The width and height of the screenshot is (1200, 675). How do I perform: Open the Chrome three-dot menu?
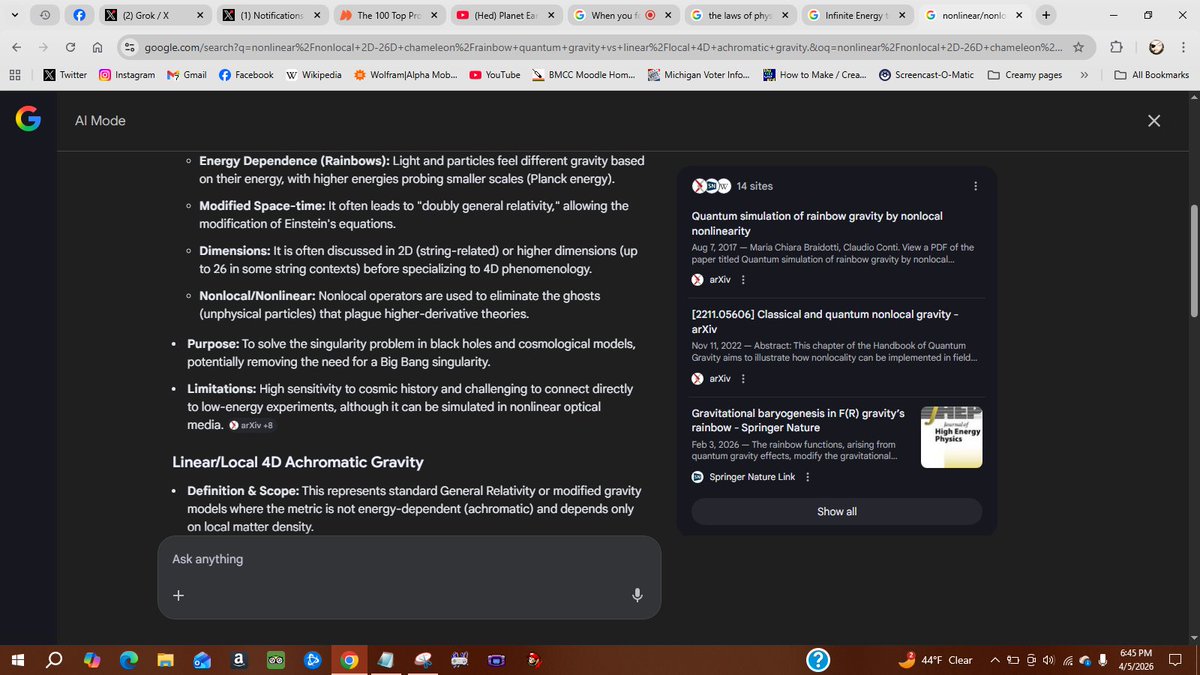coord(1183,47)
